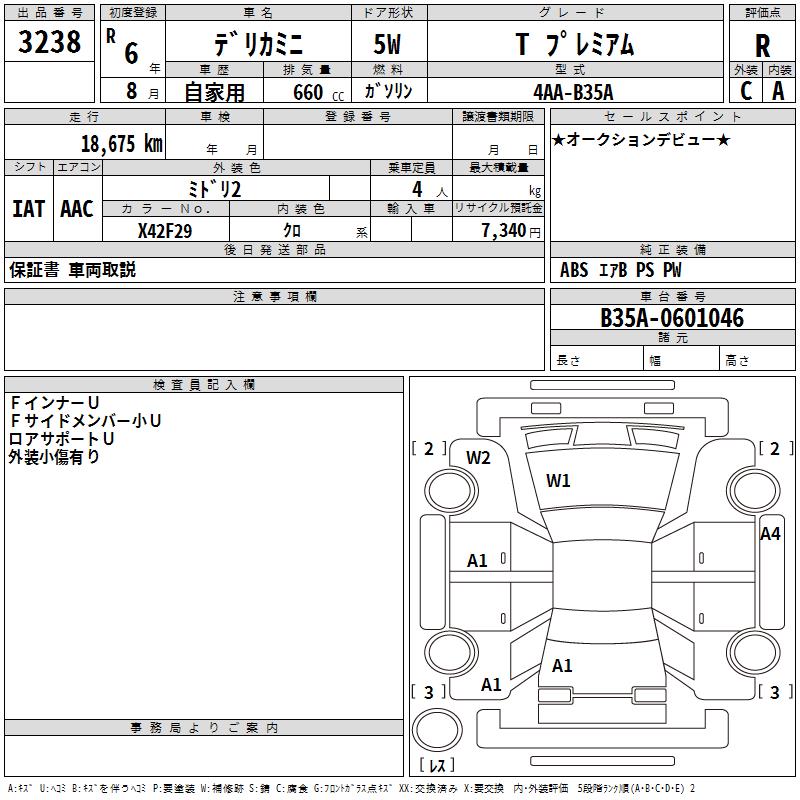Select the inspector note FインナーU
The image size is (800, 800).
[x=54, y=403]
